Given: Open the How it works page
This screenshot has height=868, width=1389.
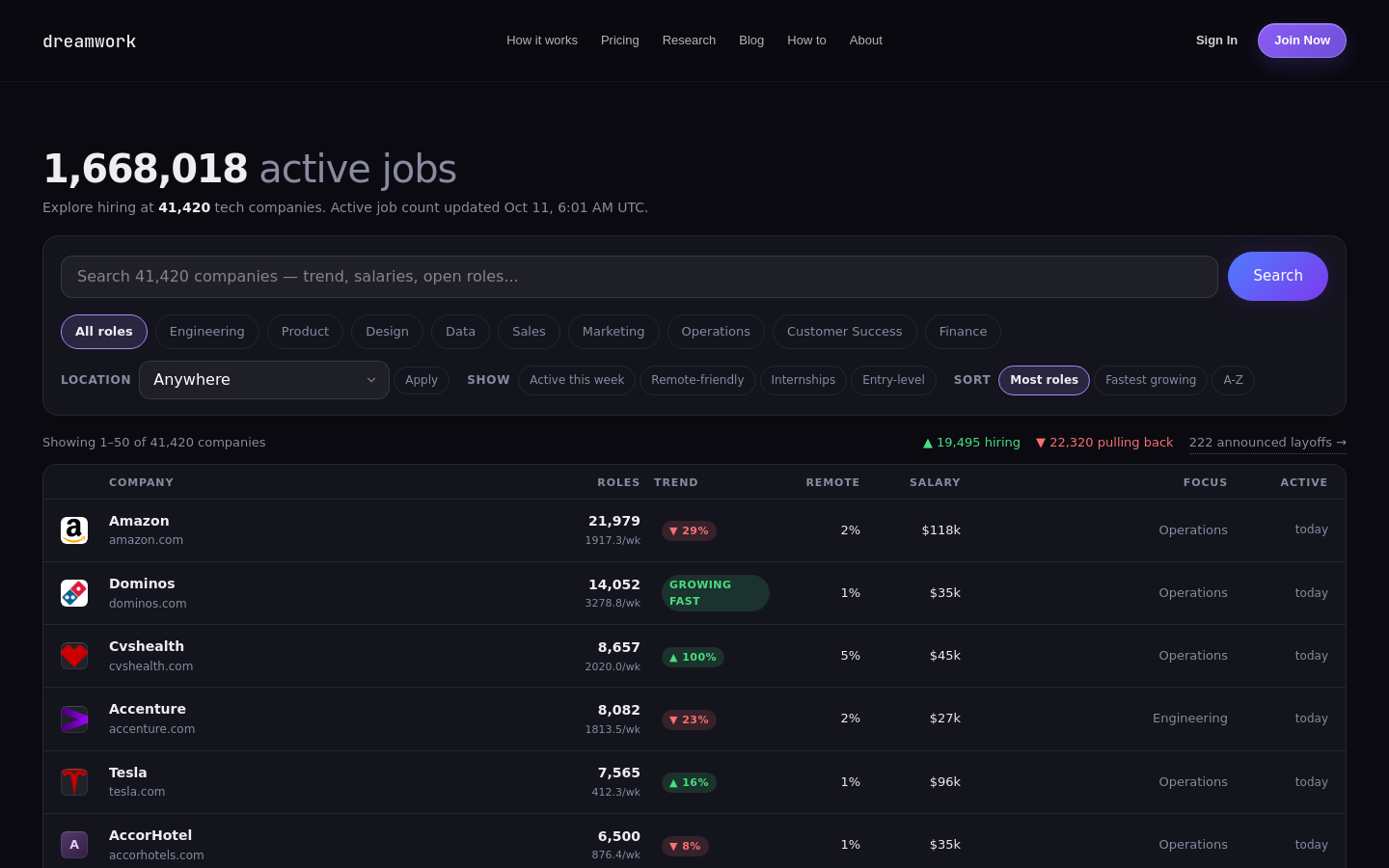Looking at the screenshot, I should (542, 41).
